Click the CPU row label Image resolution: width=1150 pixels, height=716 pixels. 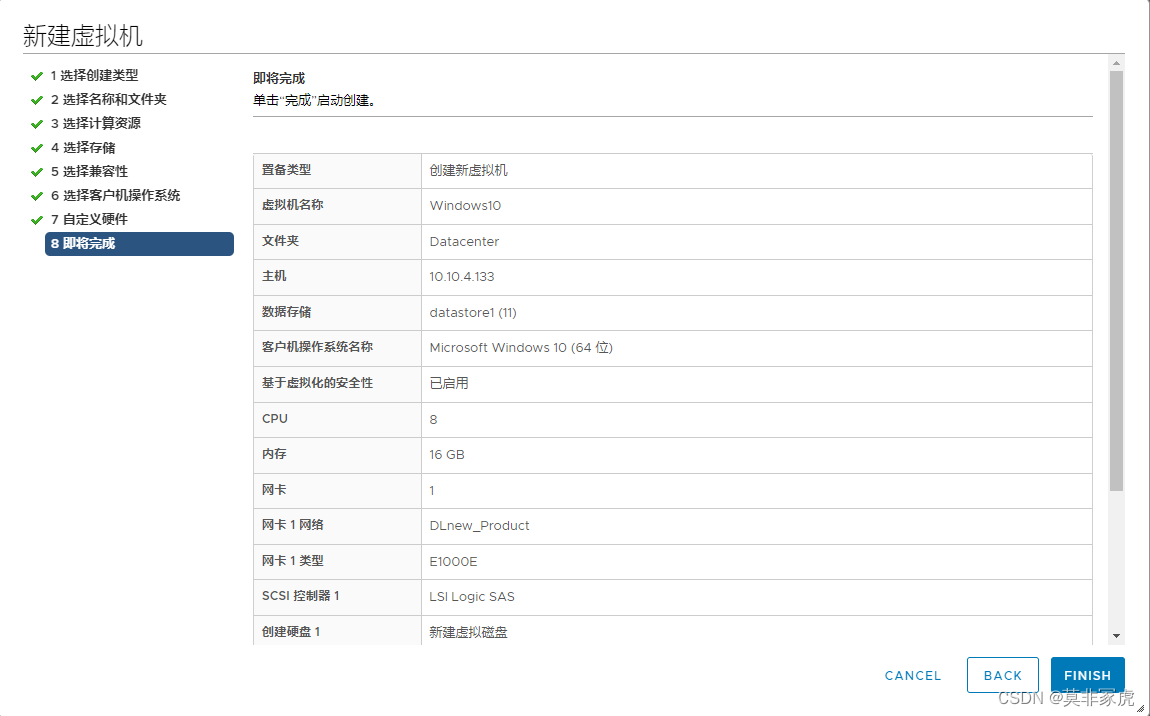coord(275,418)
